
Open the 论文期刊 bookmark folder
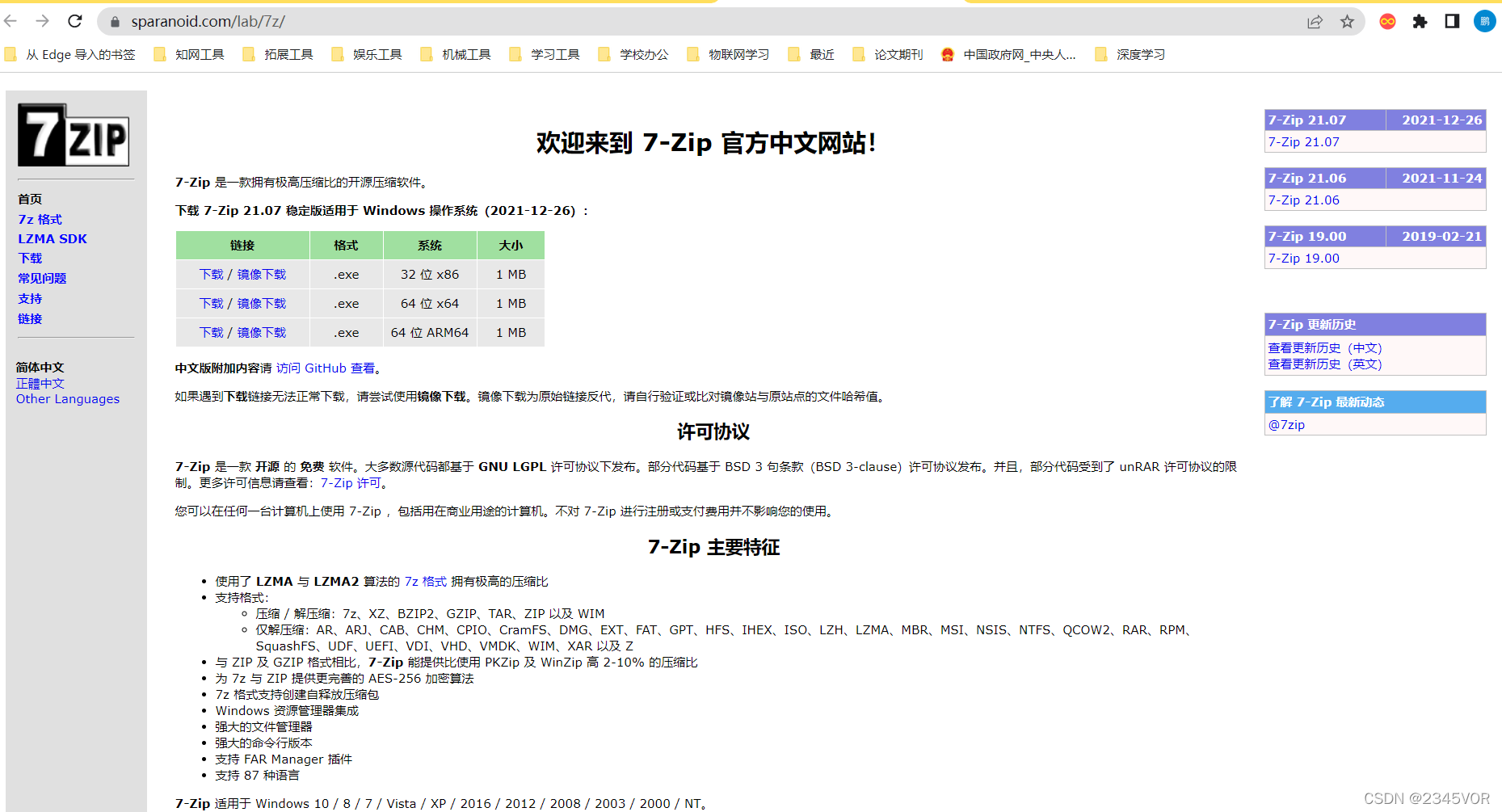[889, 54]
